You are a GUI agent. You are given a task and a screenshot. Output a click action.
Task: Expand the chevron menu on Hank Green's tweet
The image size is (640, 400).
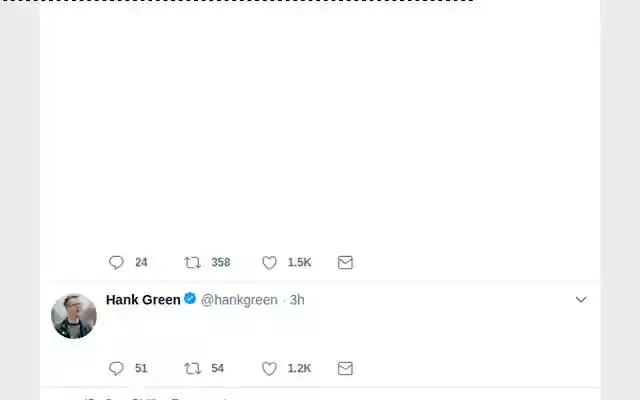pos(581,300)
